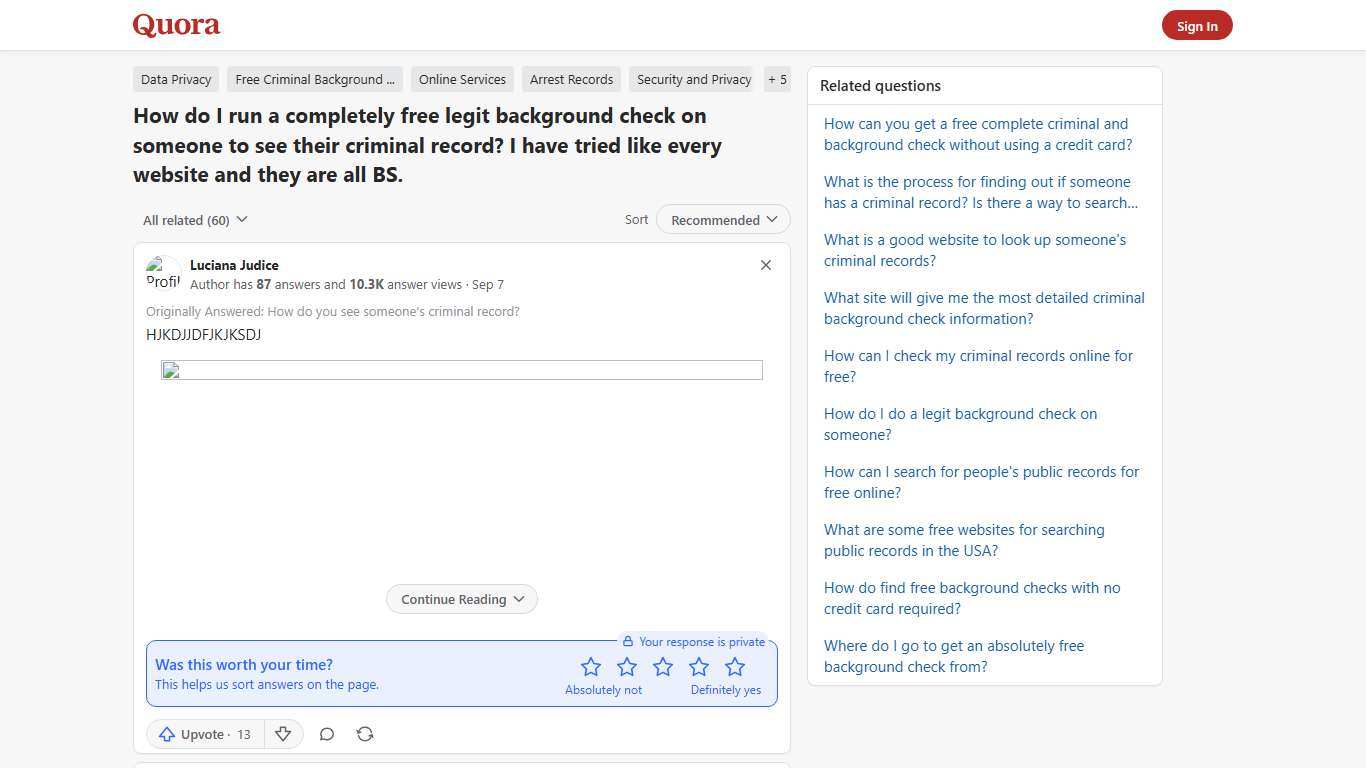Downvote the answer
This screenshot has height=768, width=1366.
point(283,734)
